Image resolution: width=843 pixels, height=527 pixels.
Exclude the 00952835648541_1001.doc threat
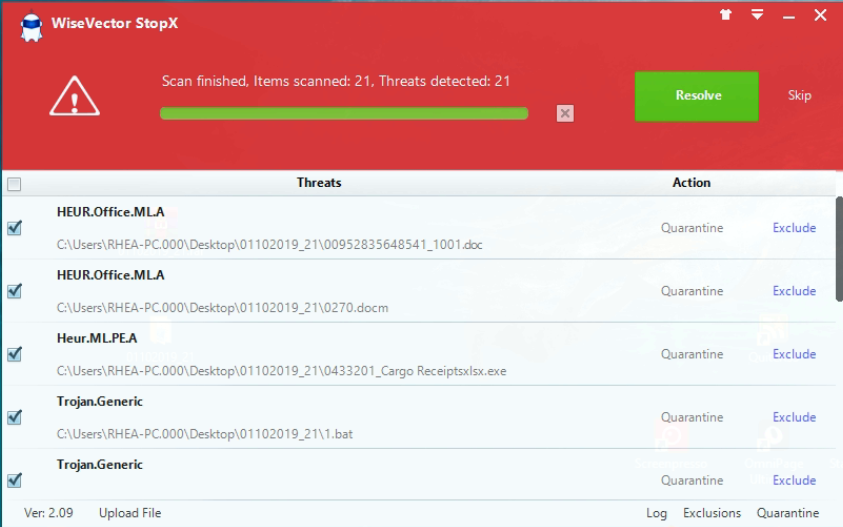(794, 228)
